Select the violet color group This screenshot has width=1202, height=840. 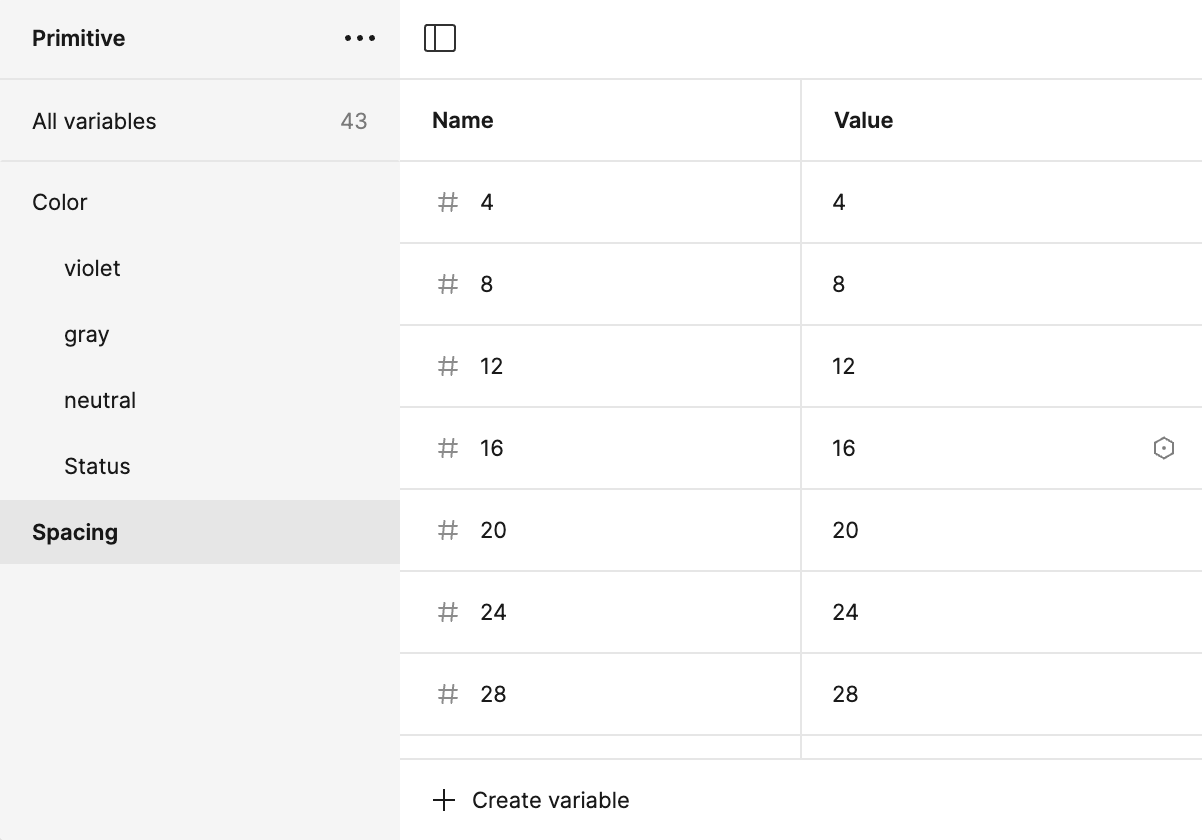coord(92,268)
